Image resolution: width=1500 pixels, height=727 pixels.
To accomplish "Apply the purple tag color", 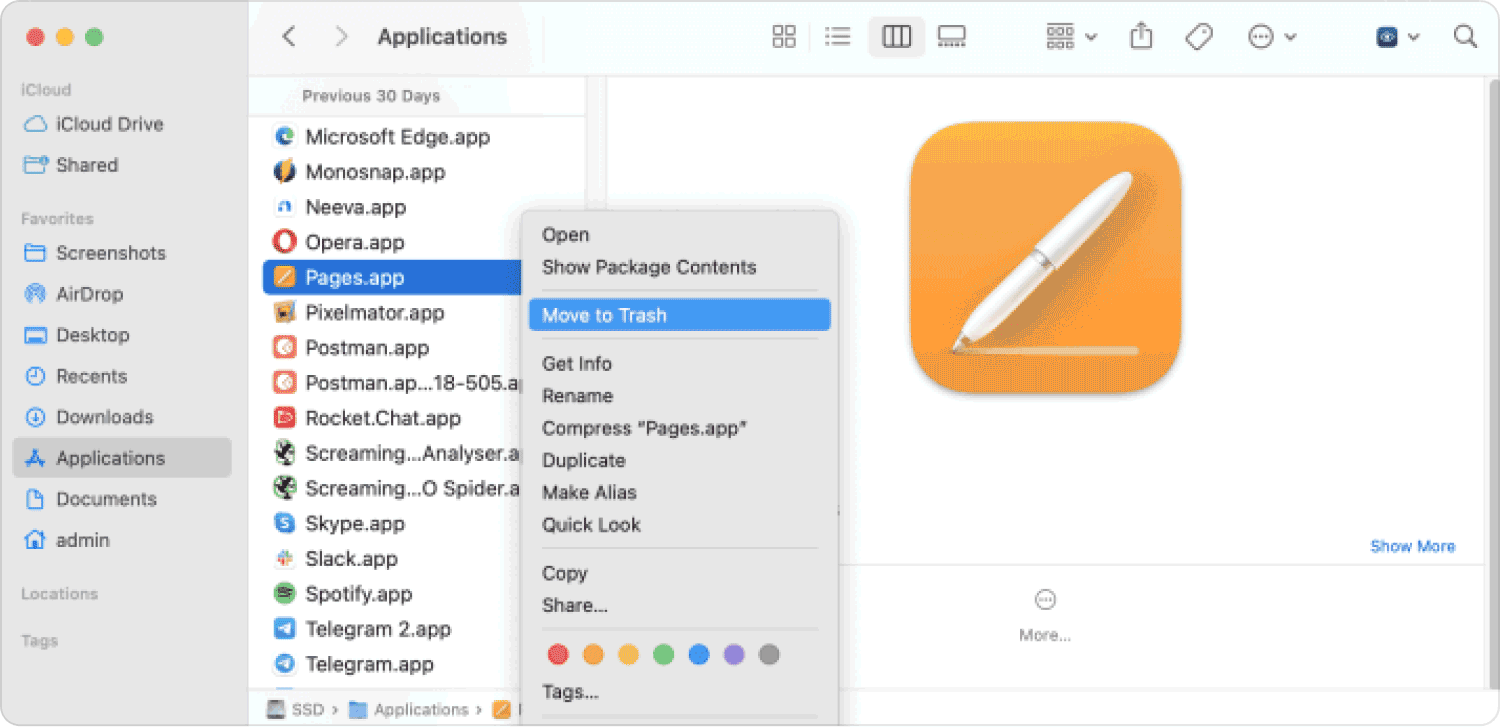I will (734, 655).
